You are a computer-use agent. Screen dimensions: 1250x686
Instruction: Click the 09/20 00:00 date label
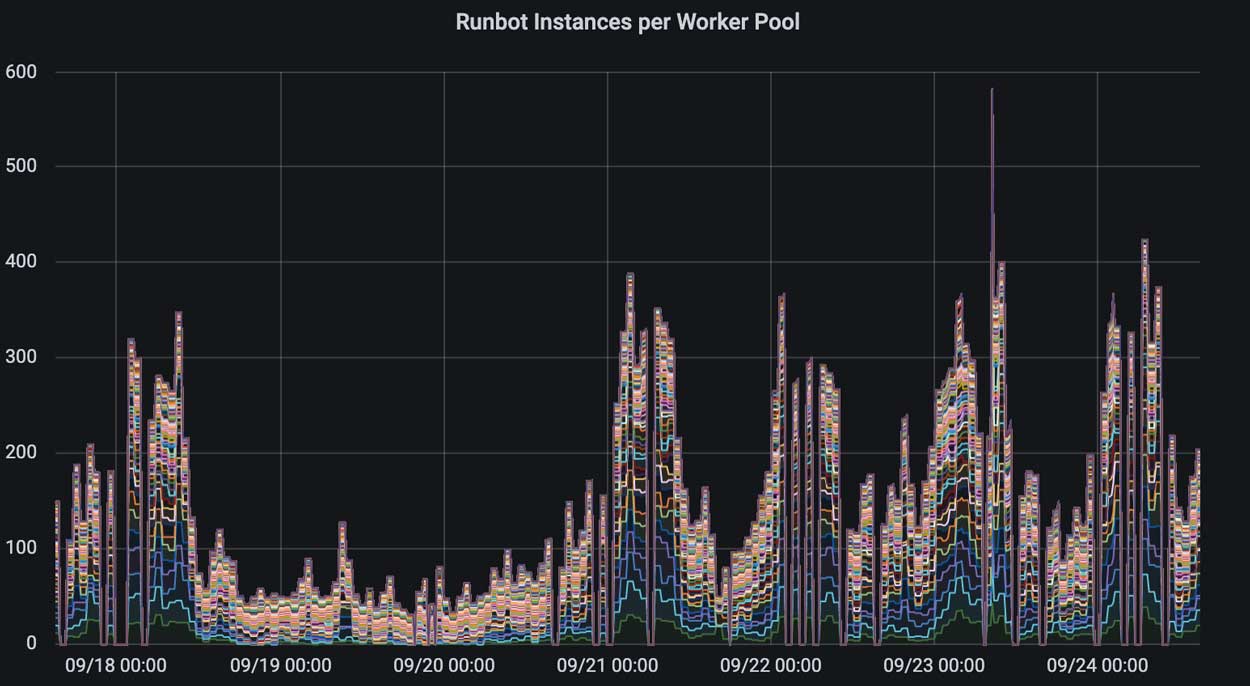click(x=444, y=665)
